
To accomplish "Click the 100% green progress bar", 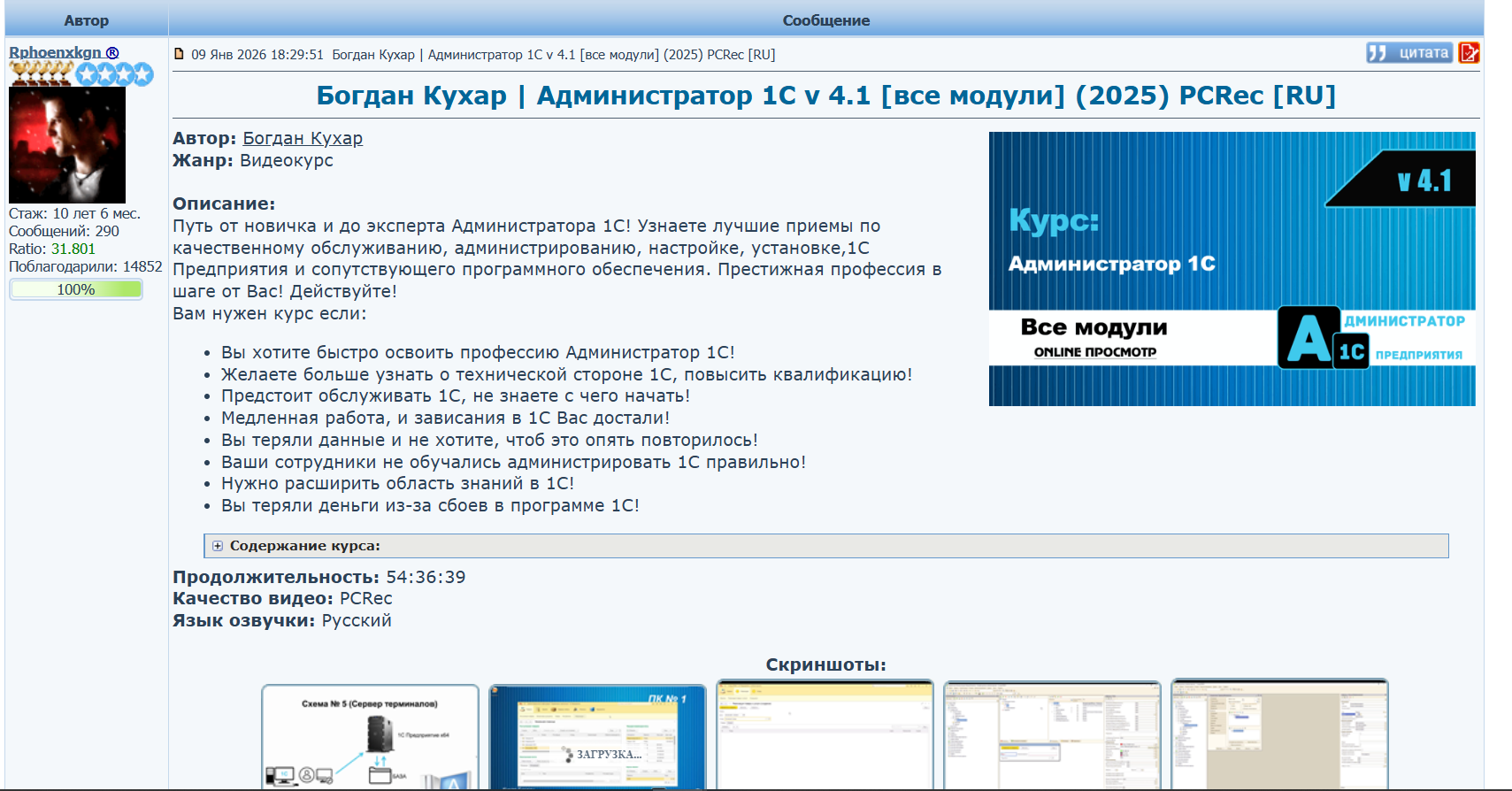I will (x=76, y=289).
